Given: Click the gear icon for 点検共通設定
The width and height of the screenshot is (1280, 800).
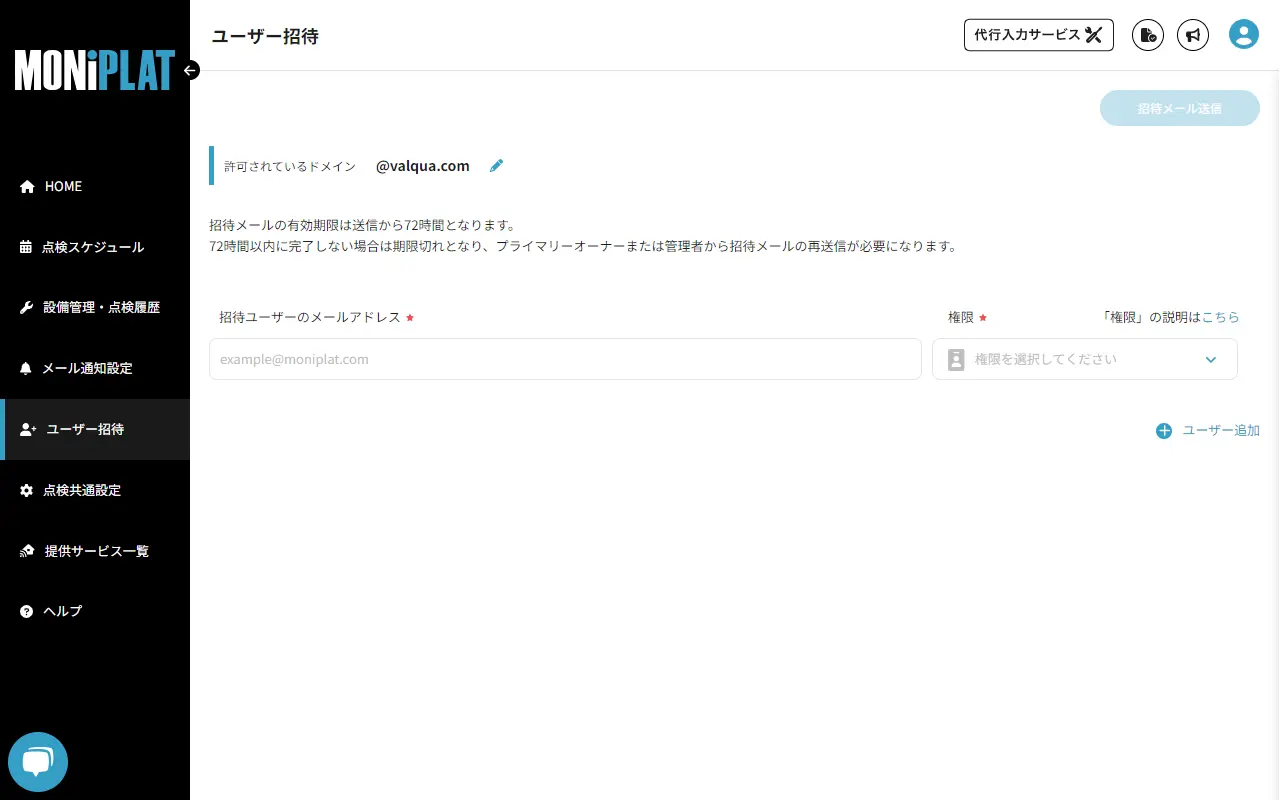Looking at the screenshot, I should [25, 490].
